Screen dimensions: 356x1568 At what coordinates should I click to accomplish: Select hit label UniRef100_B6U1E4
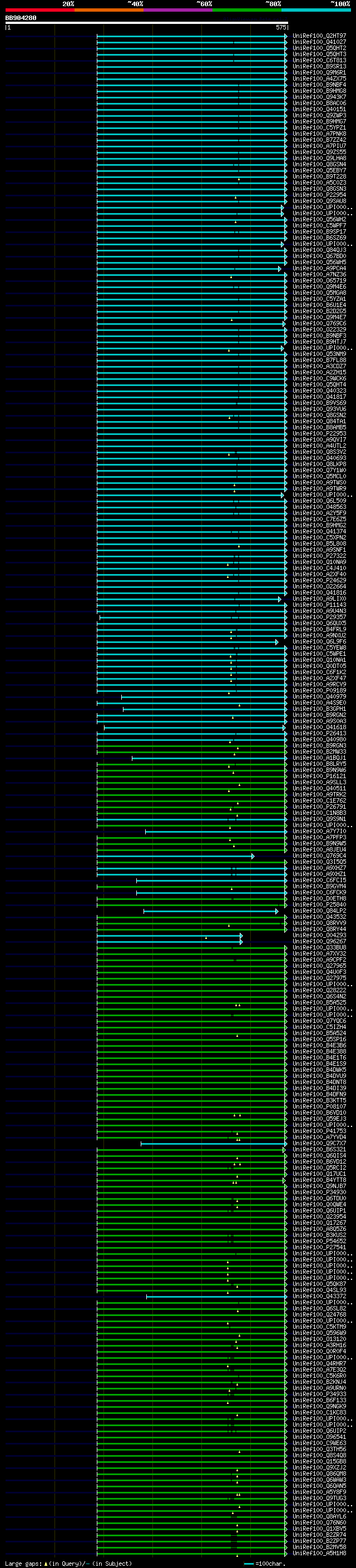(x=319, y=305)
